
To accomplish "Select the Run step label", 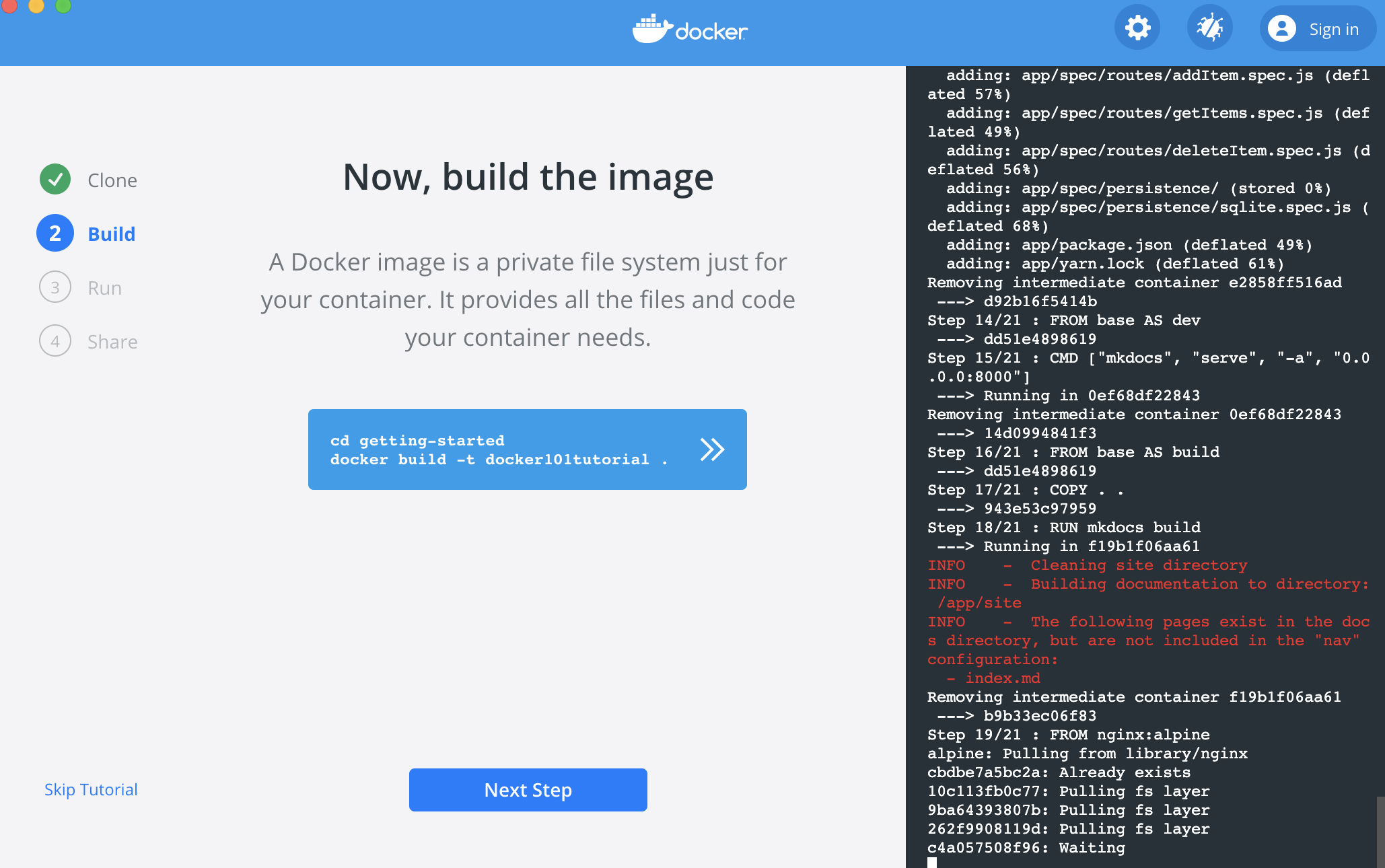I will [x=104, y=288].
